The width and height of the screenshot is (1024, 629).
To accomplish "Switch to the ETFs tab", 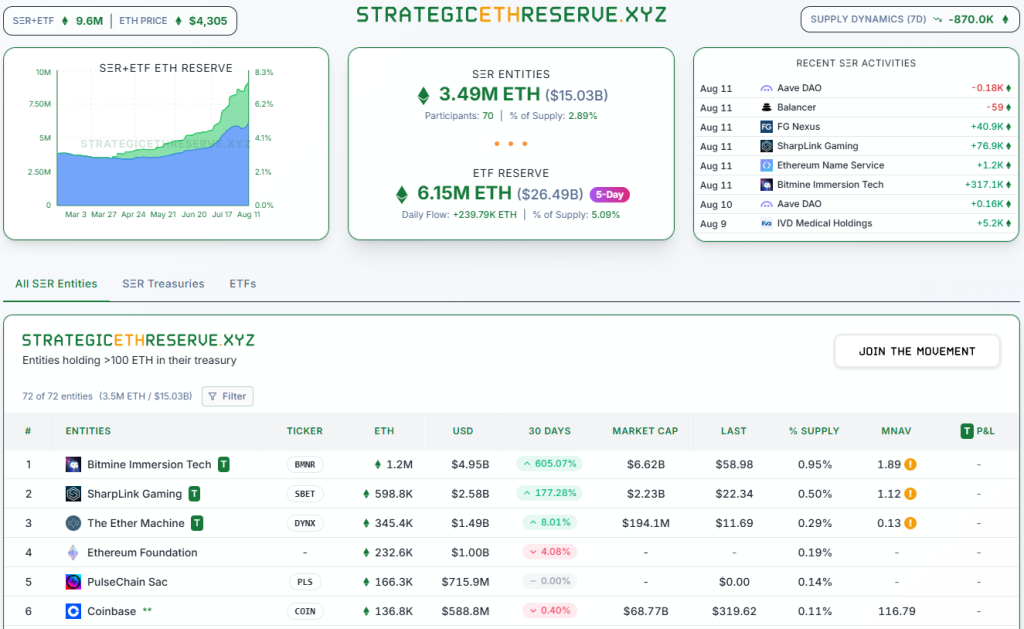I will point(242,284).
